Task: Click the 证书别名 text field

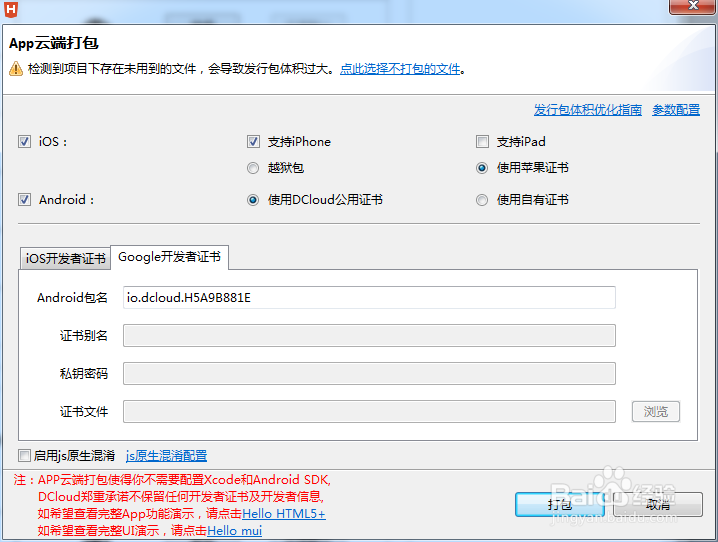Action: coord(369,336)
